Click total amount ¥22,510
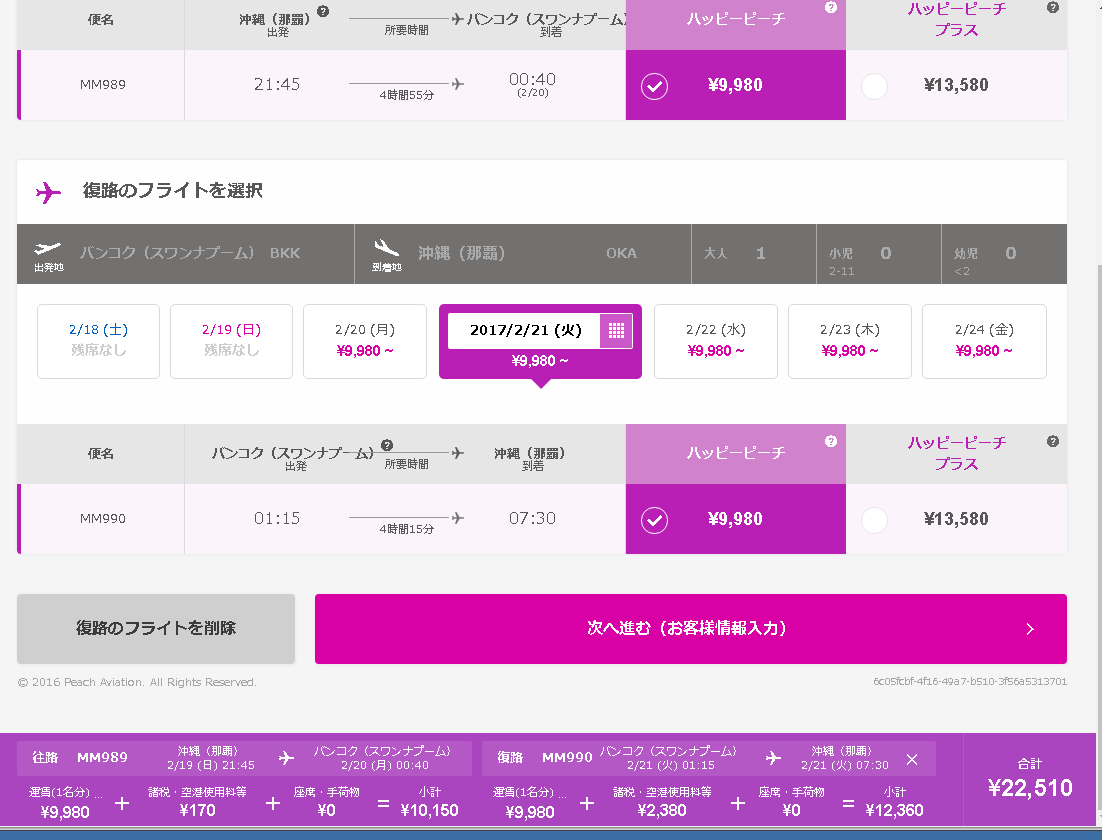The image size is (1102, 840). pos(1030,788)
